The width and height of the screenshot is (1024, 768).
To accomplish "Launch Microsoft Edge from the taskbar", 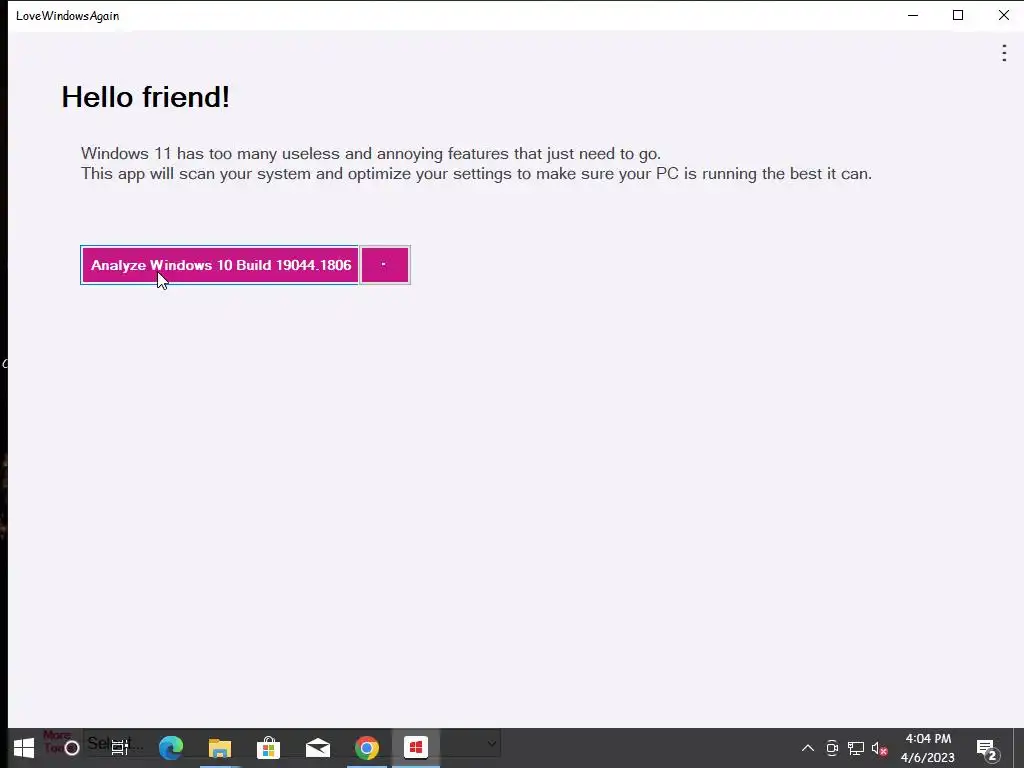I will [171, 748].
